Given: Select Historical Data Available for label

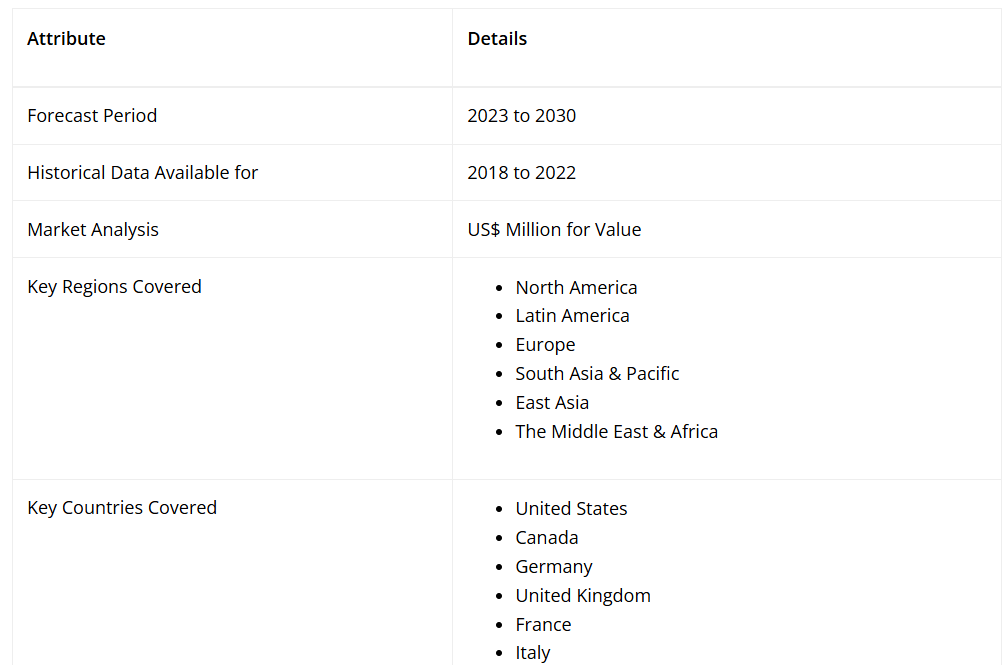Looking at the screenshot, I should coord(142,173).
